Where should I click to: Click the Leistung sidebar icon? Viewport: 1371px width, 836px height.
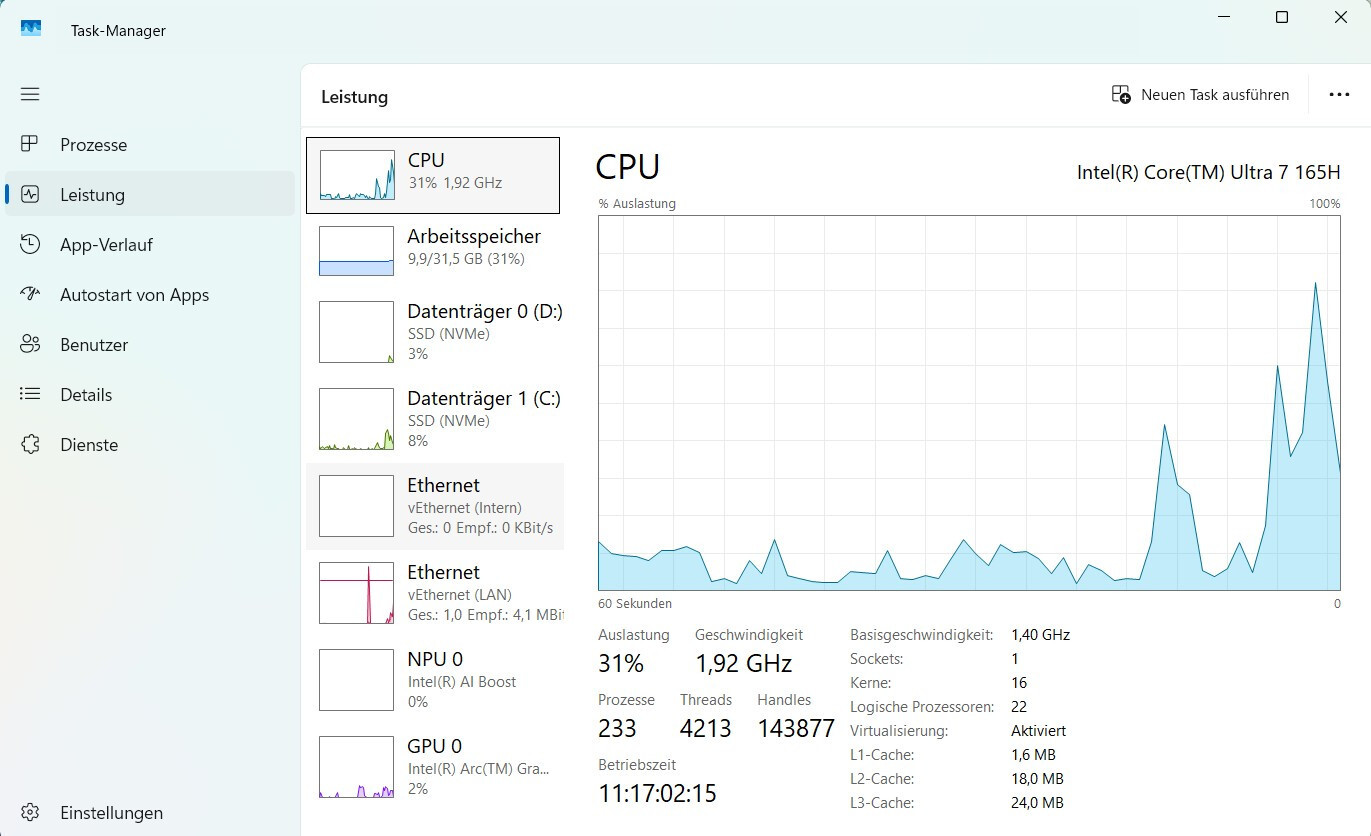click(30, 194)
